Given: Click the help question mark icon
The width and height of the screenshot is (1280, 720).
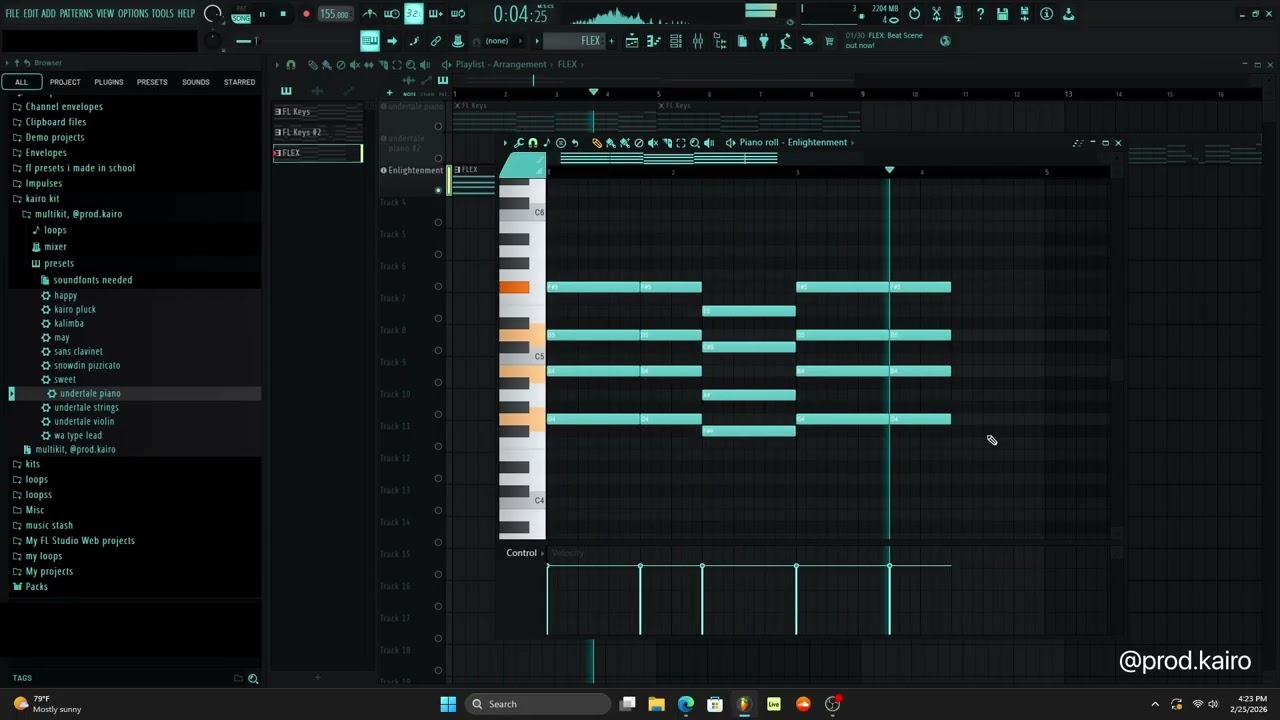Looking at the screenshot, I should point(980,14).
